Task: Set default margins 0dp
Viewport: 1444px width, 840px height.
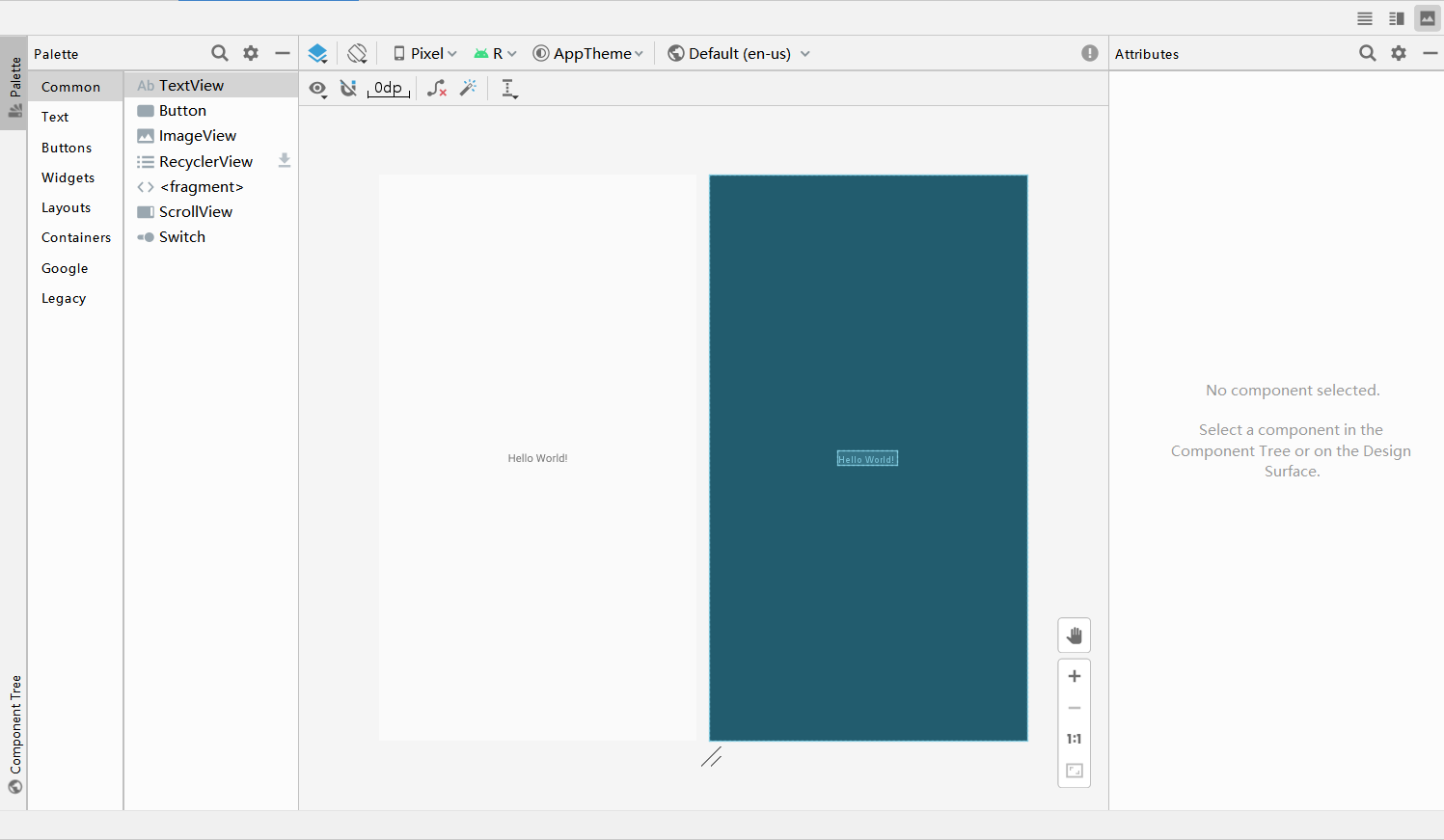Action: (389, 89)
